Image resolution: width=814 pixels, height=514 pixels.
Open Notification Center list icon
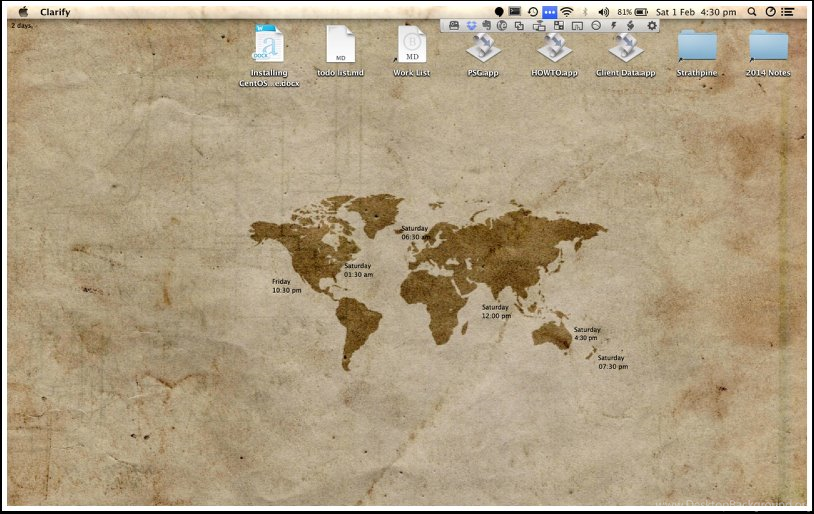[788, 11]
